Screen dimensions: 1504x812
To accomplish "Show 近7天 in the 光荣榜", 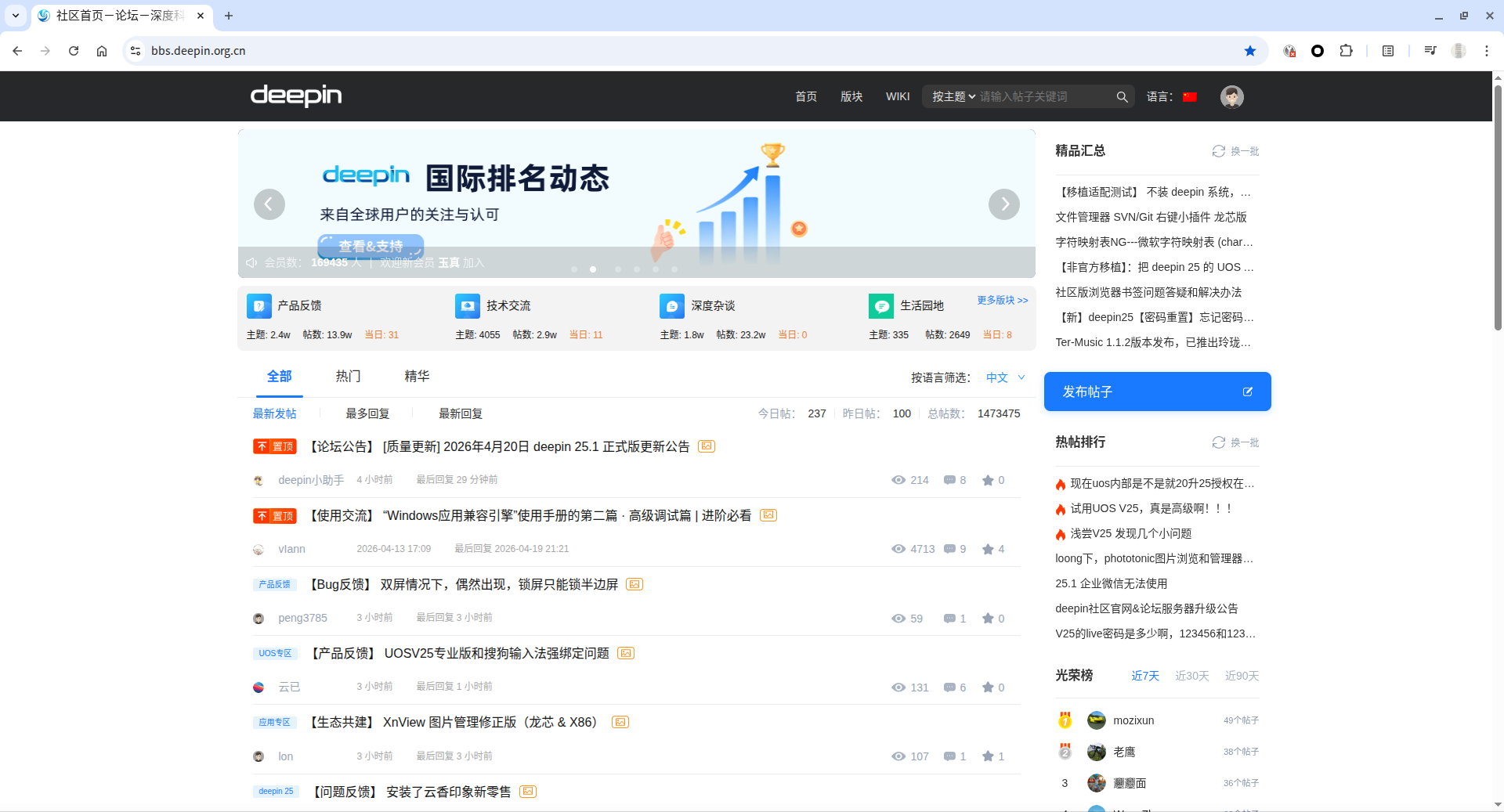I will pyautogui.click(x=1145, y=676).
